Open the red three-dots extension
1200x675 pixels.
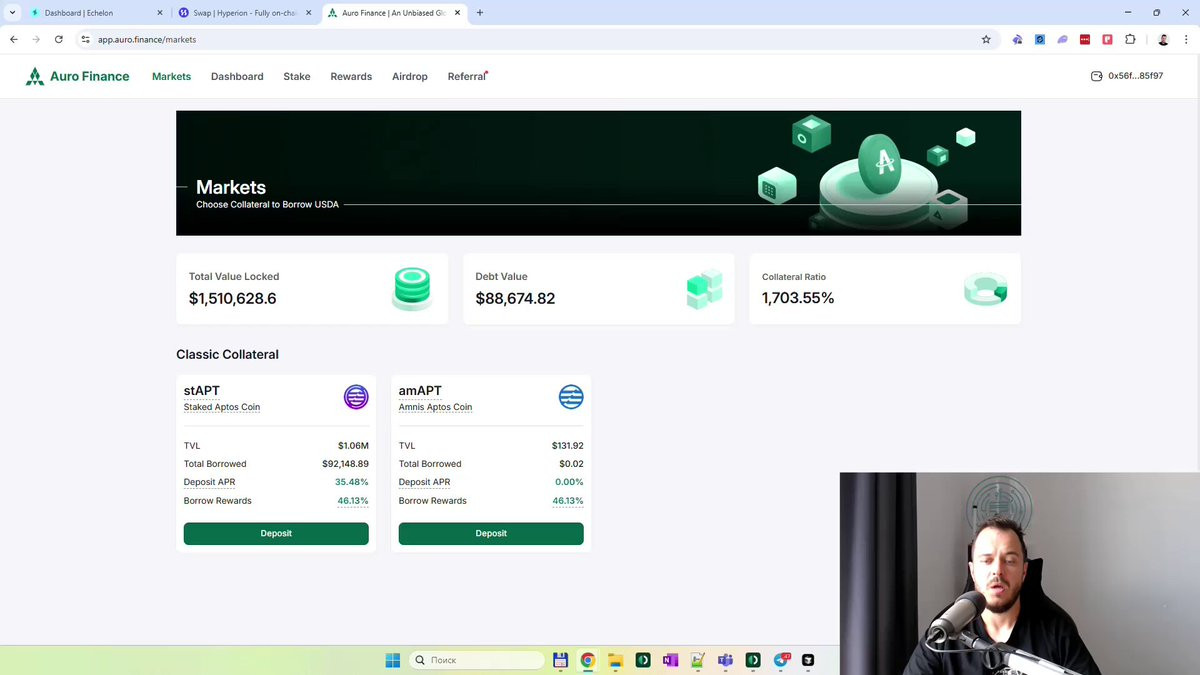point(1085,39)
